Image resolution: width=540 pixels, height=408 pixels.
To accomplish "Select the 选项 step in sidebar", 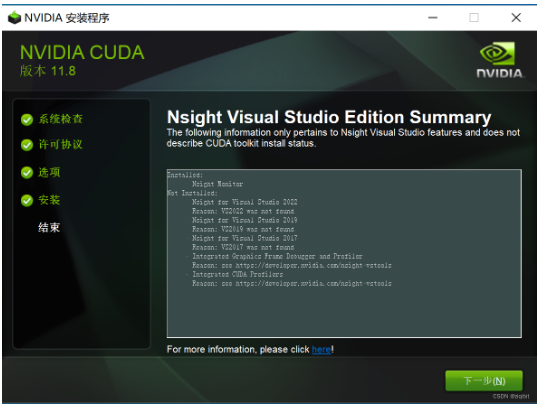I will click(49, 172).
